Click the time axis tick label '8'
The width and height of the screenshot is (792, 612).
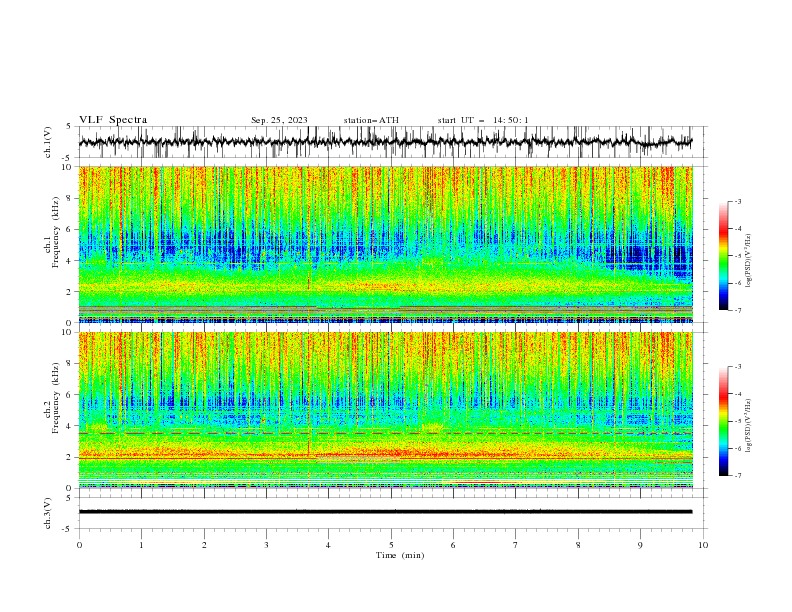[x=578, y=545]
